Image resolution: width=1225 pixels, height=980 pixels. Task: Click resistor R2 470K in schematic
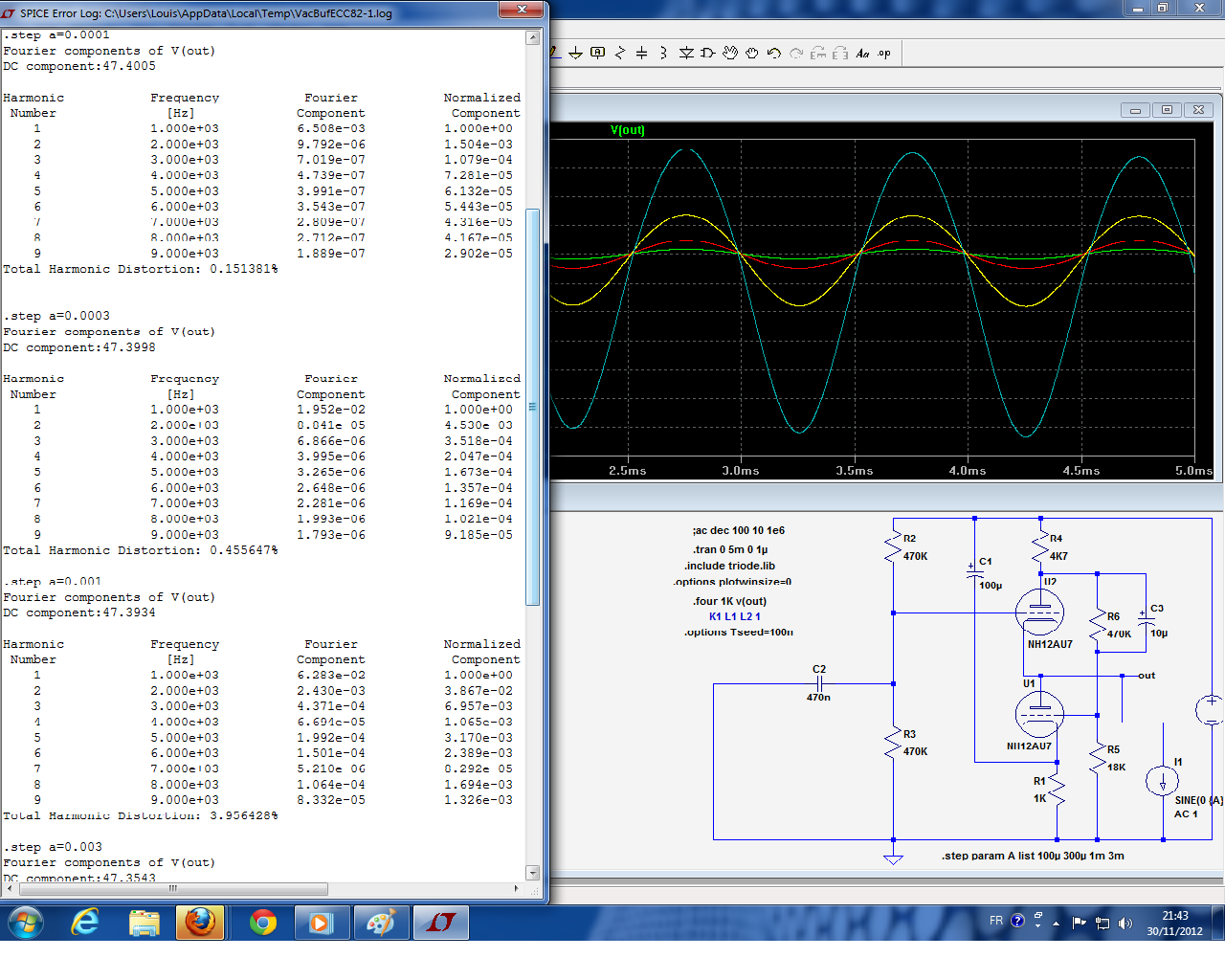click(x=894, y=547)
